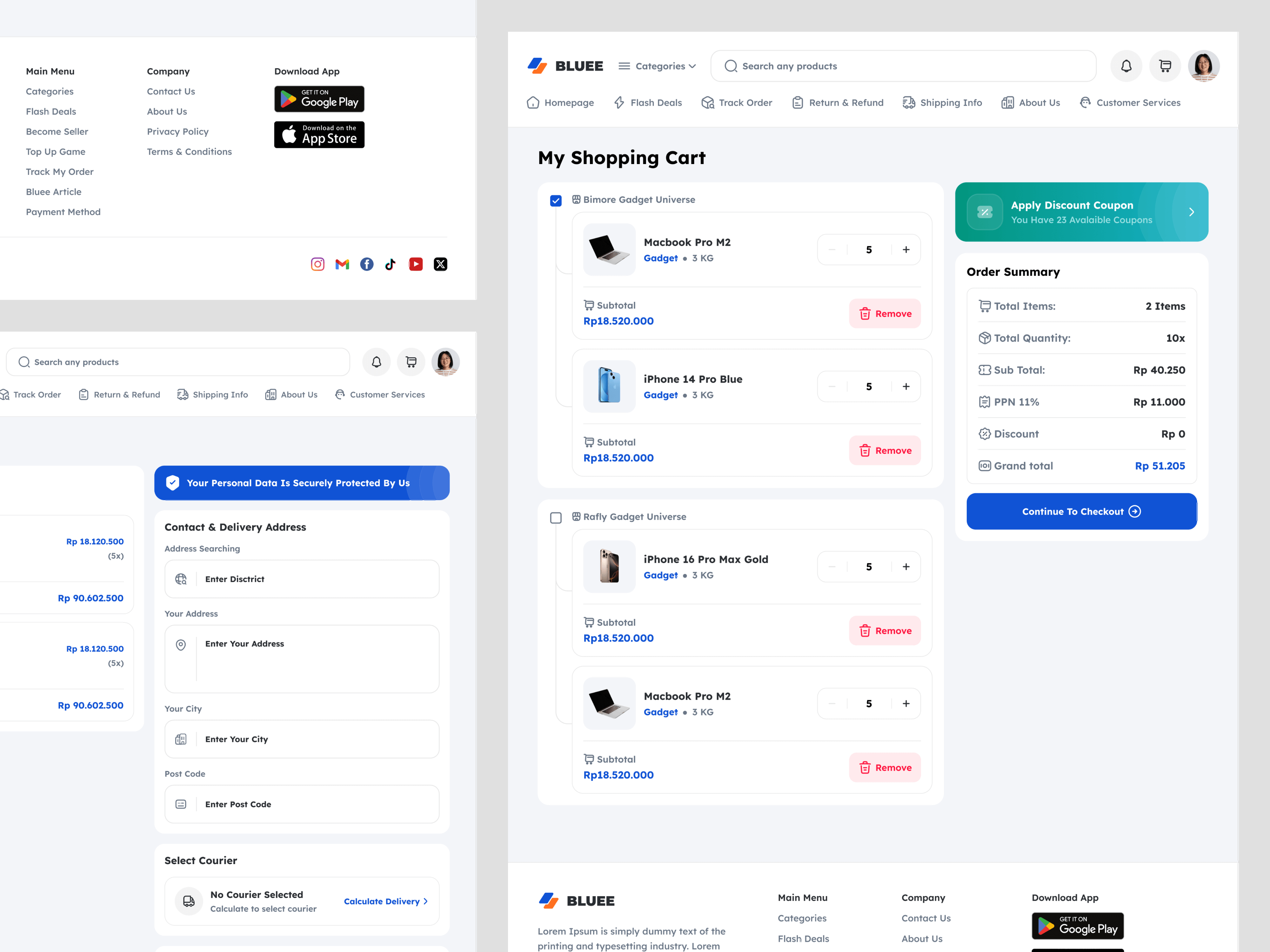Decrease quantity of iPhone 16 Pro Max Gold
The width and height of the screenshot is (1270, 952).
tap(832, 566)
